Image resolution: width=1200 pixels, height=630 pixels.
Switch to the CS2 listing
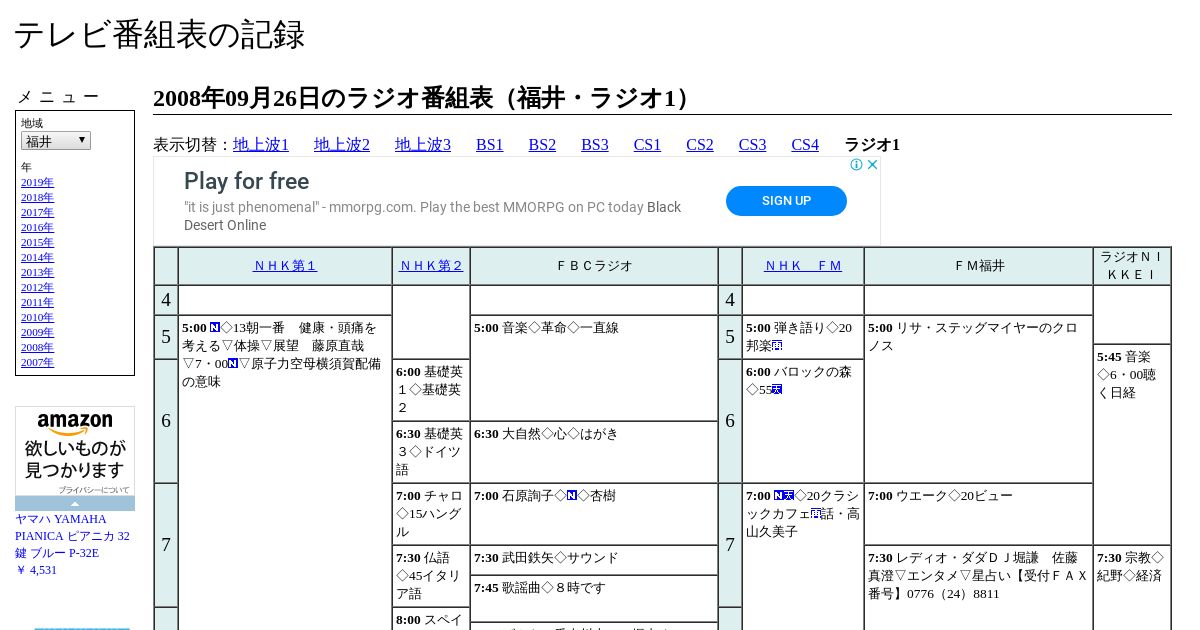click(700, 145)
